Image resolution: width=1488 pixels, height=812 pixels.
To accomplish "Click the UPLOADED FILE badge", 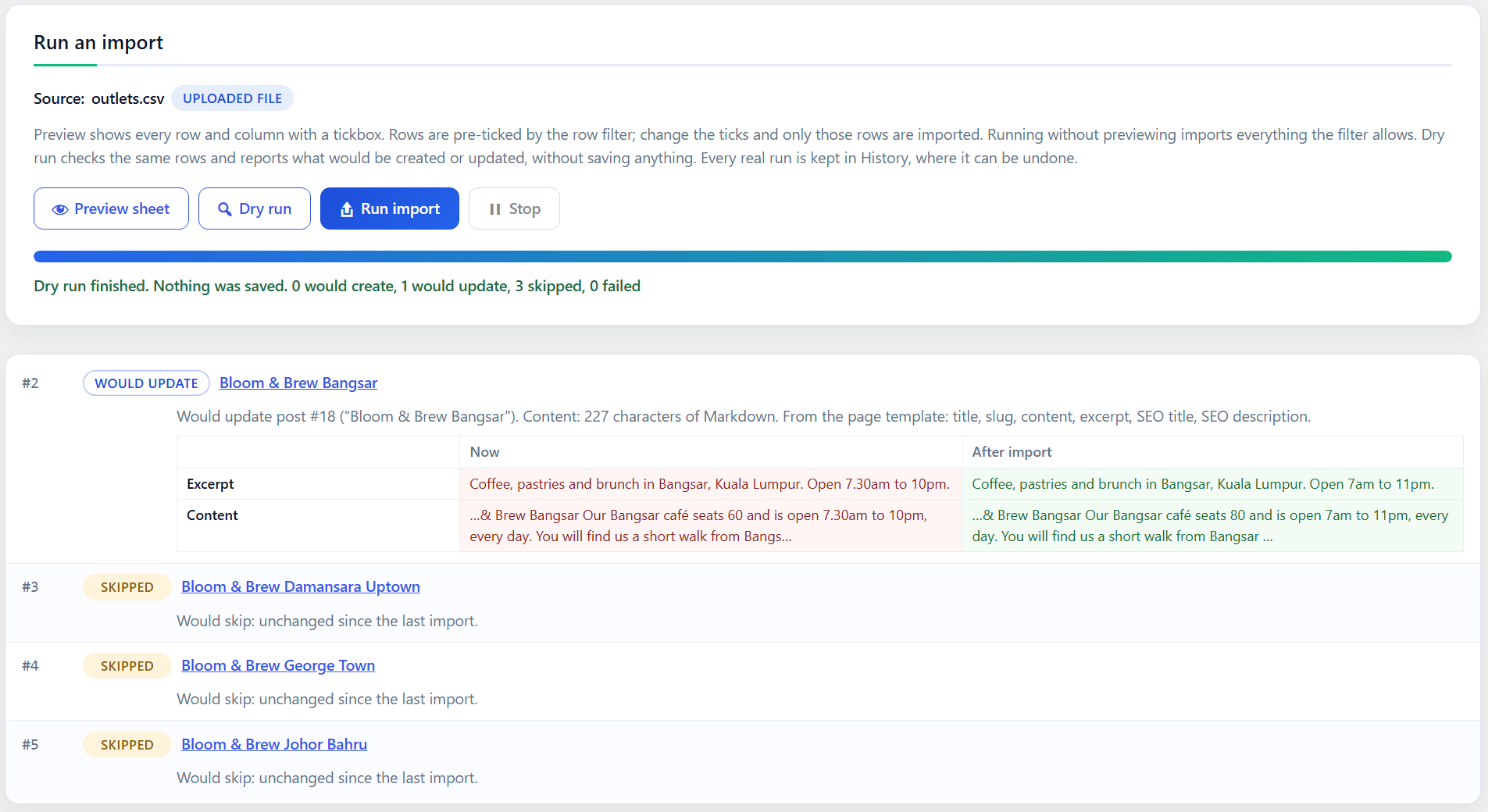I will pyautogui.click(x=232, y=98).
